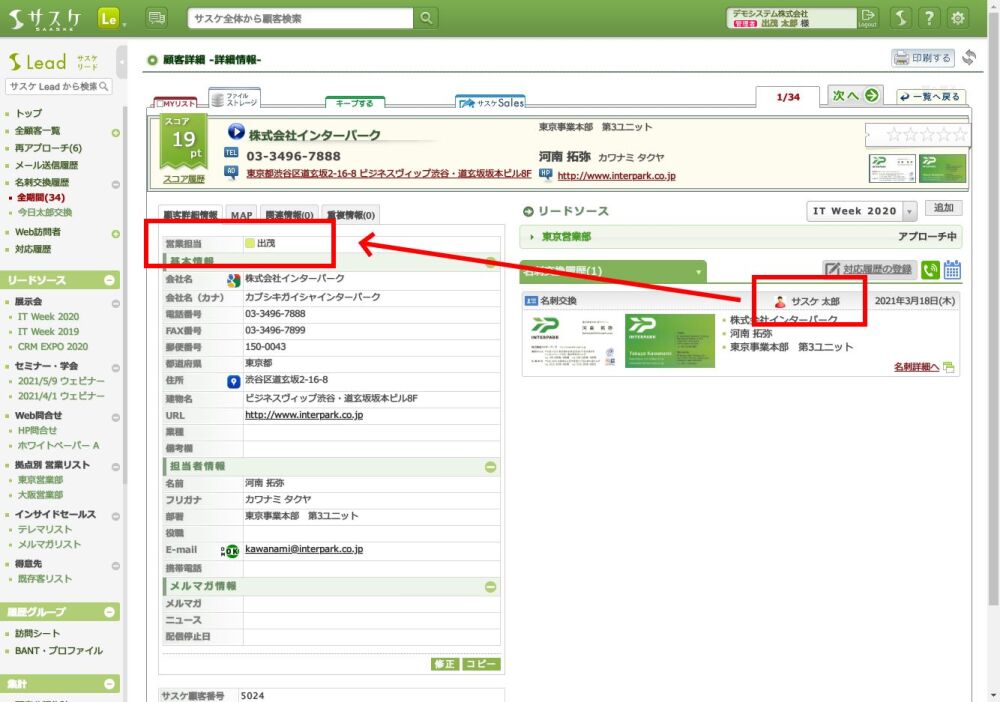This screenshot has height=702, width=1000.
Task: Focus the サスケ全体から顧客検索 search field
Action: 300,18
